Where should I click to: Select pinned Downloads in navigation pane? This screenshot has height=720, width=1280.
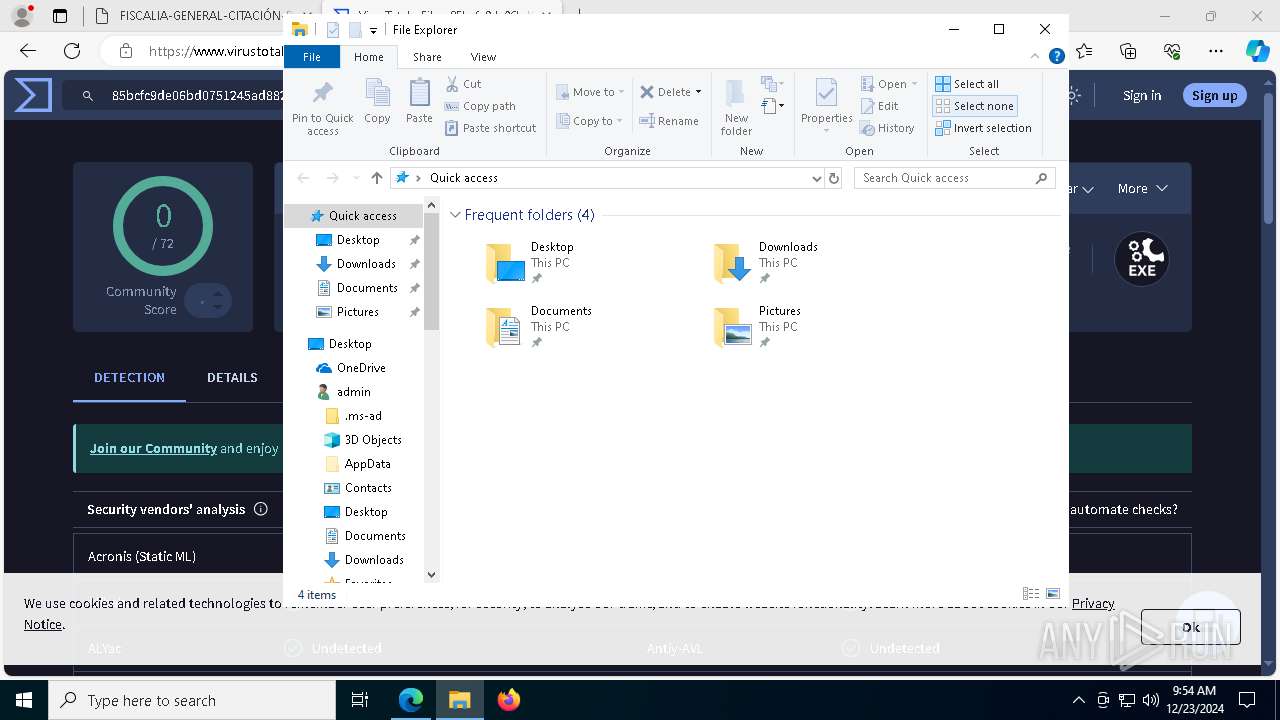[x=366, y=264]
